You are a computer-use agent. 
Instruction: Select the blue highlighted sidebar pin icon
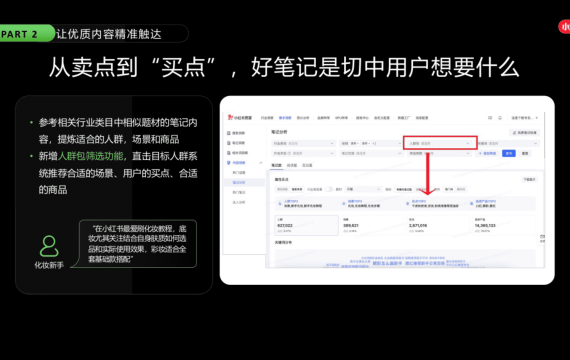229,163
